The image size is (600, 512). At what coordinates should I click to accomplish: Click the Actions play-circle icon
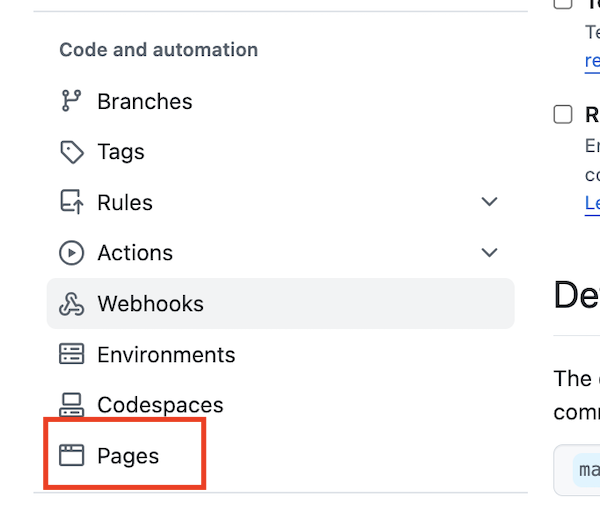point(71,253)
